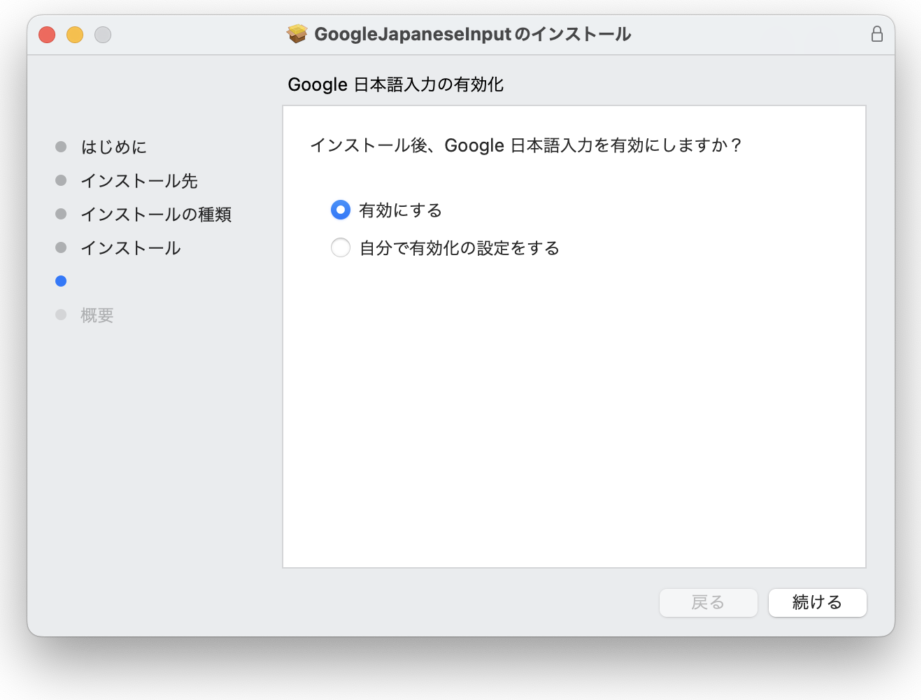Click the blue bullet of the current step
Screen dimensions: 921x700
pyautogui.click(x=61, y=281)
